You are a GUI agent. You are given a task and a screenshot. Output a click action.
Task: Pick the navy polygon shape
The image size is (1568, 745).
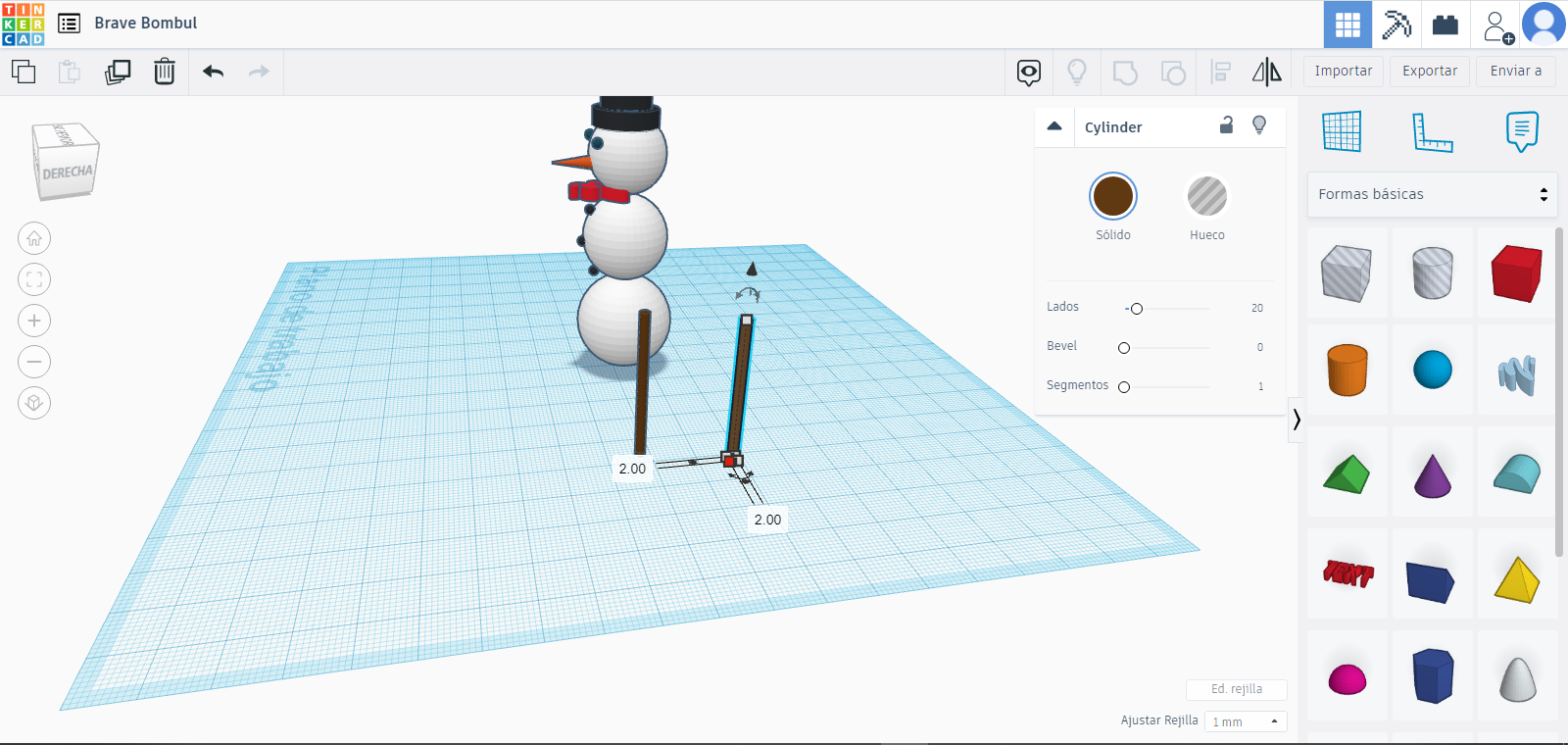1433,675
